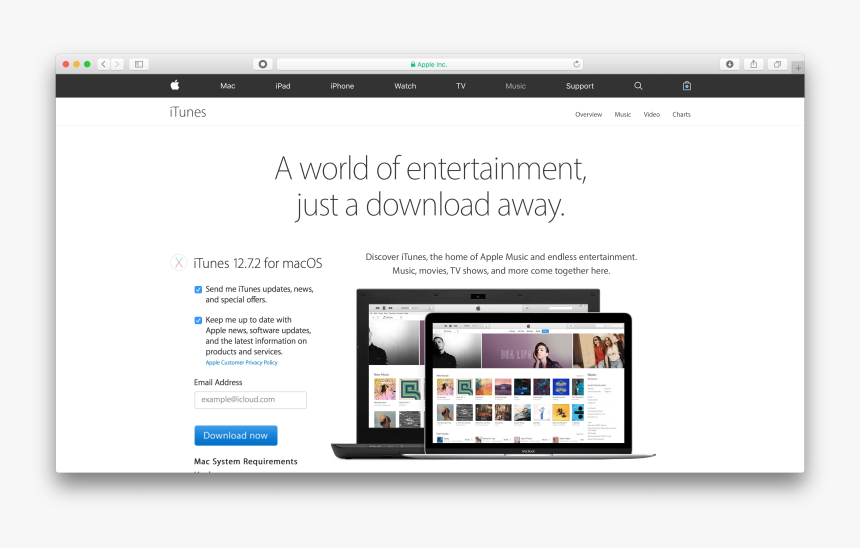Click the iTunes 12.7.2 for macOS heading
The width and height of the screenshot is (860, 548).
pos(258,263)
